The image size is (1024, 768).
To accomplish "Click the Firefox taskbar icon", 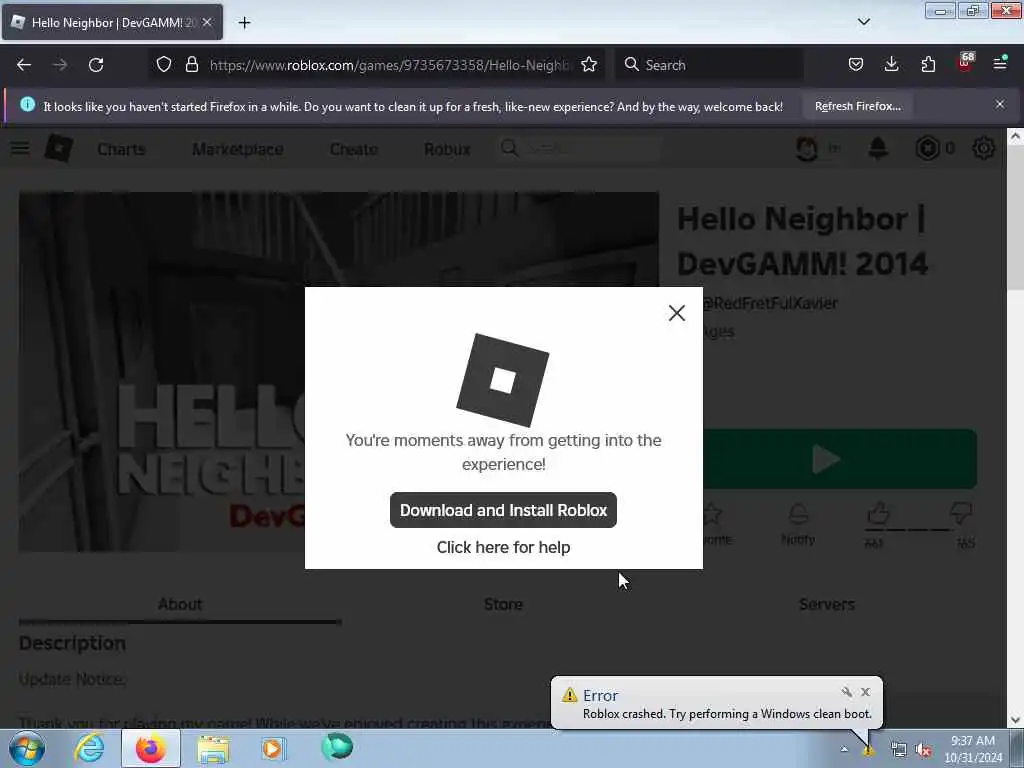I will pos(151,748).
